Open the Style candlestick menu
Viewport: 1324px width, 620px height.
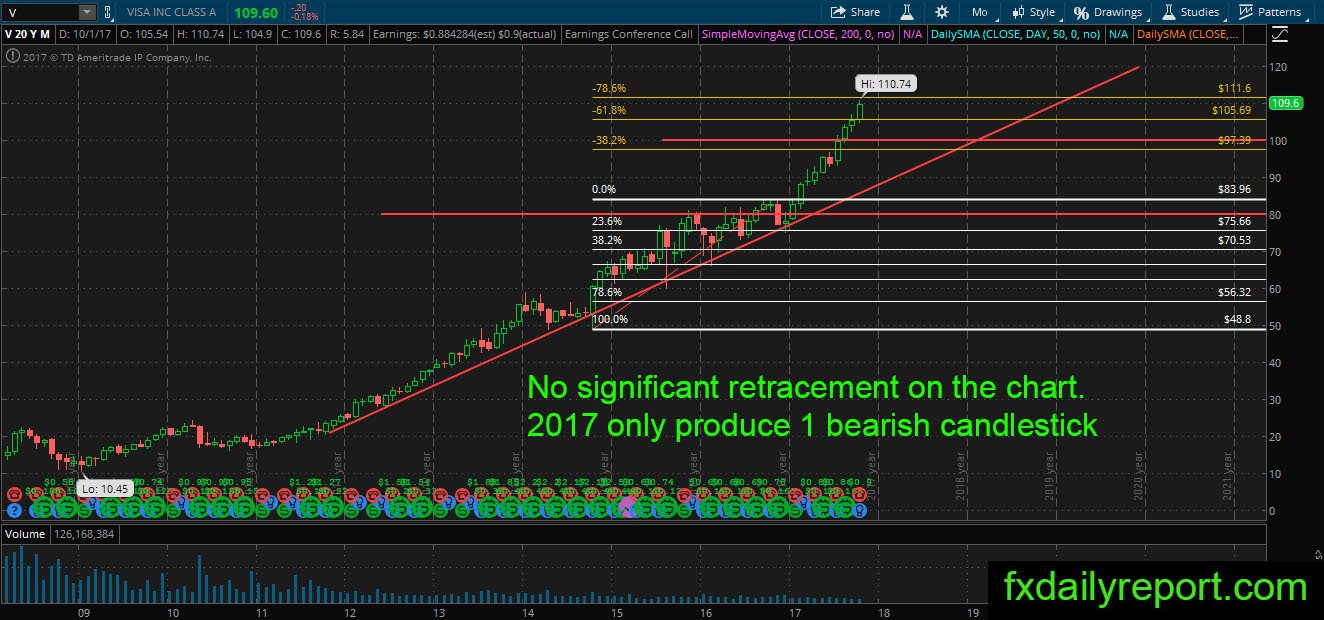pyautogui.click(x=1033, y=12)
